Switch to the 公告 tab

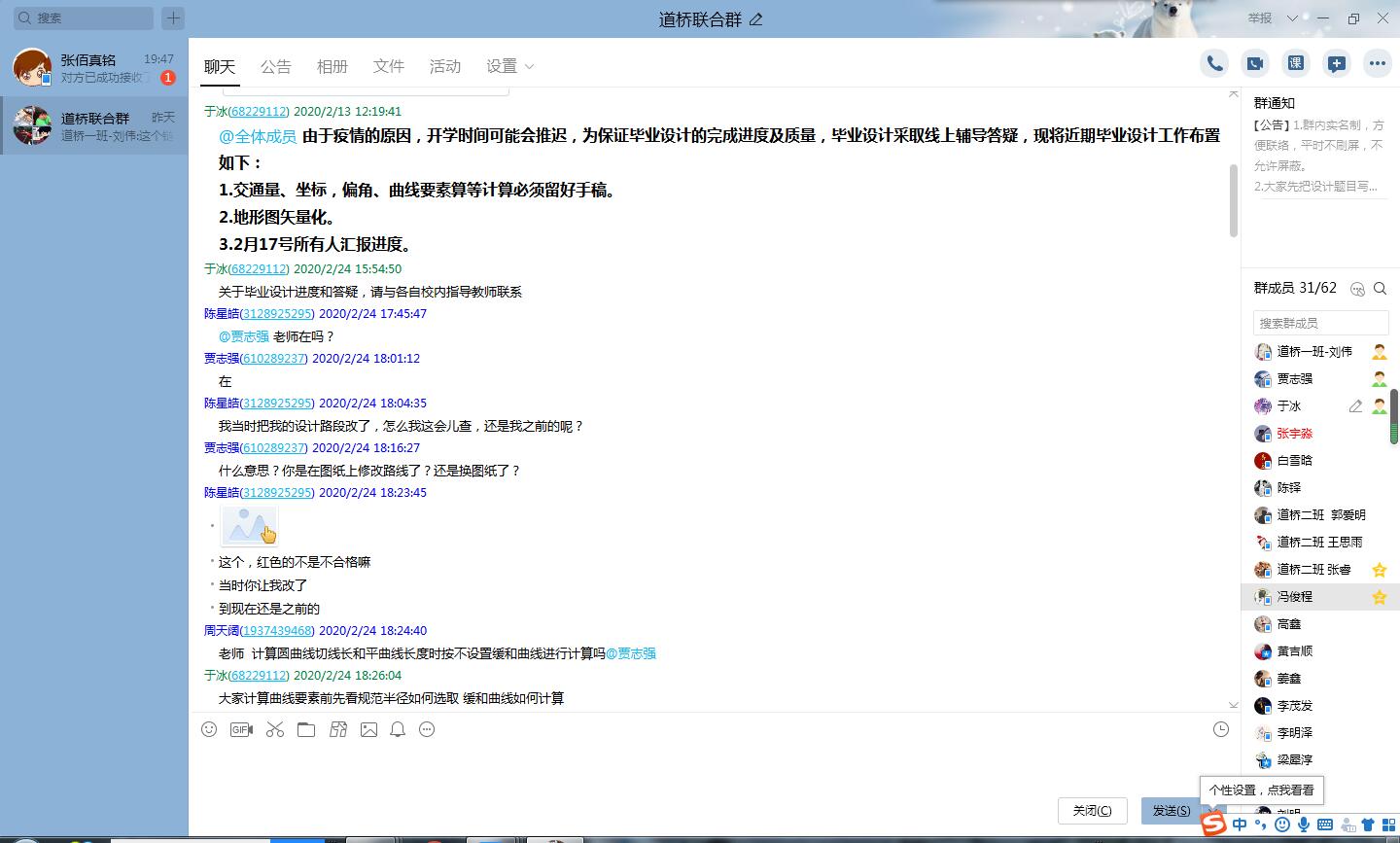276,66
